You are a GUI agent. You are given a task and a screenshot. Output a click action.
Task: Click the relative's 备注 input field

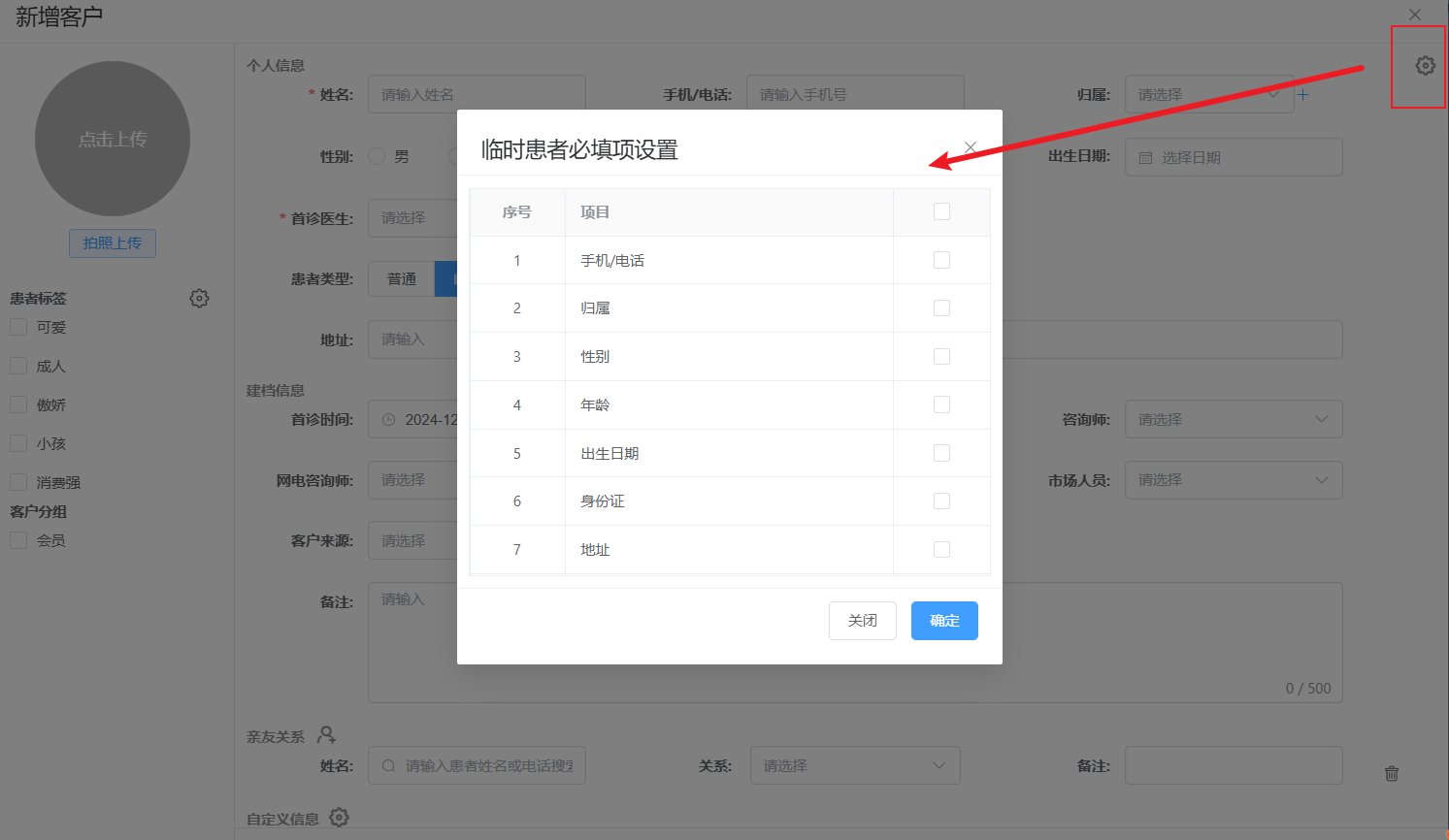(1234, 765)
